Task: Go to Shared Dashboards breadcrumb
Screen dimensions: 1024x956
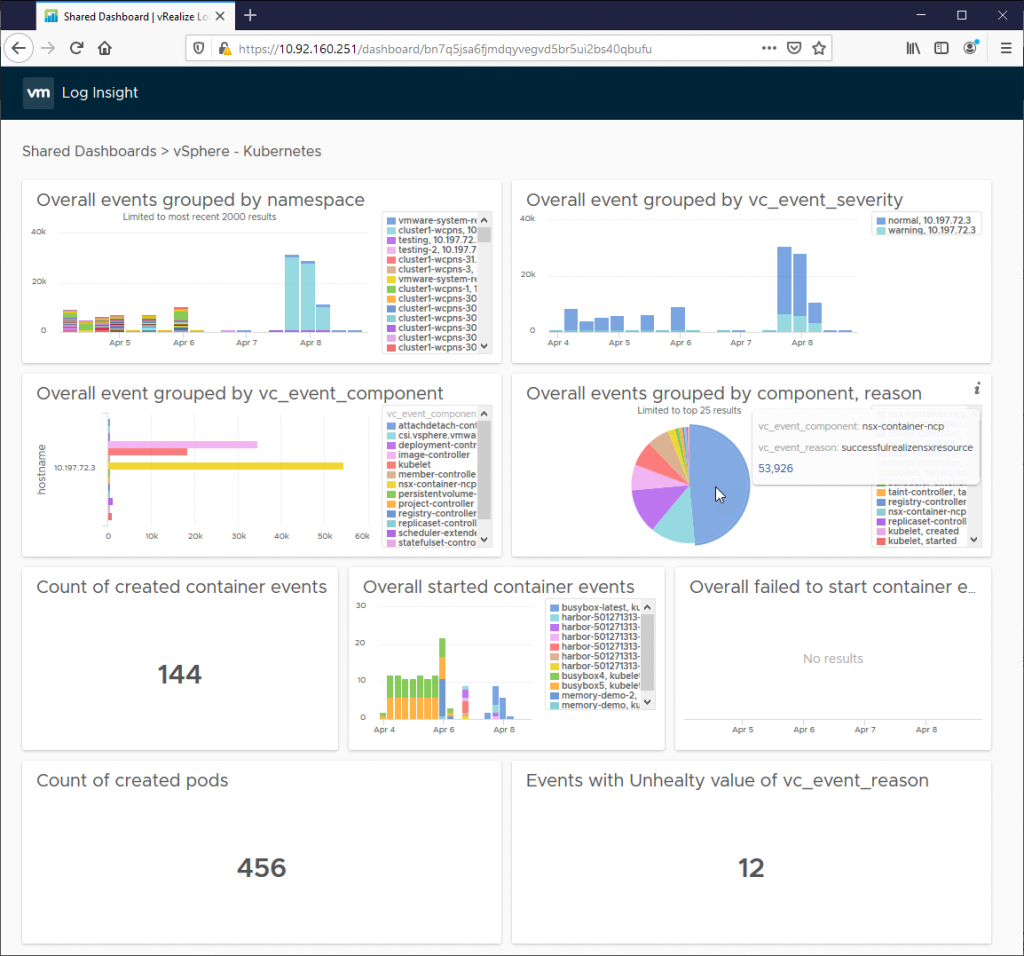Action: (x=88, y=152)
